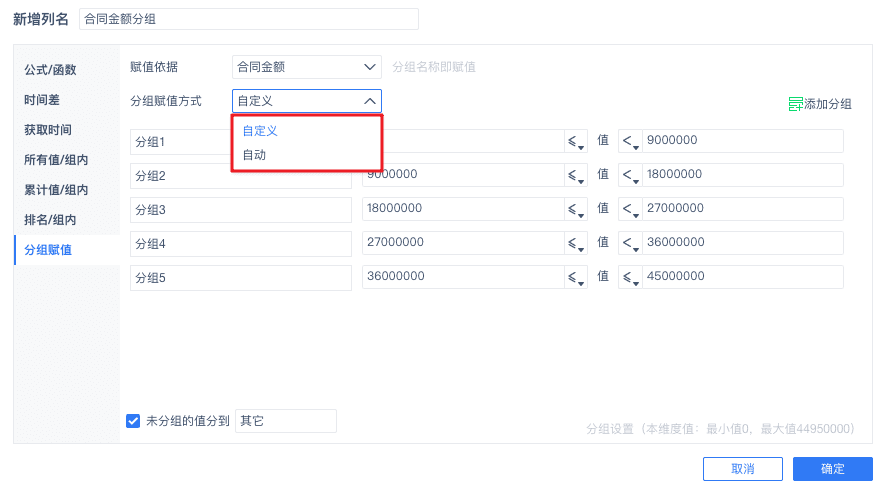The image size is (887, 490).
Task: Open 分组2 upper-bound operator selector
Action: [x=631, y=176]
